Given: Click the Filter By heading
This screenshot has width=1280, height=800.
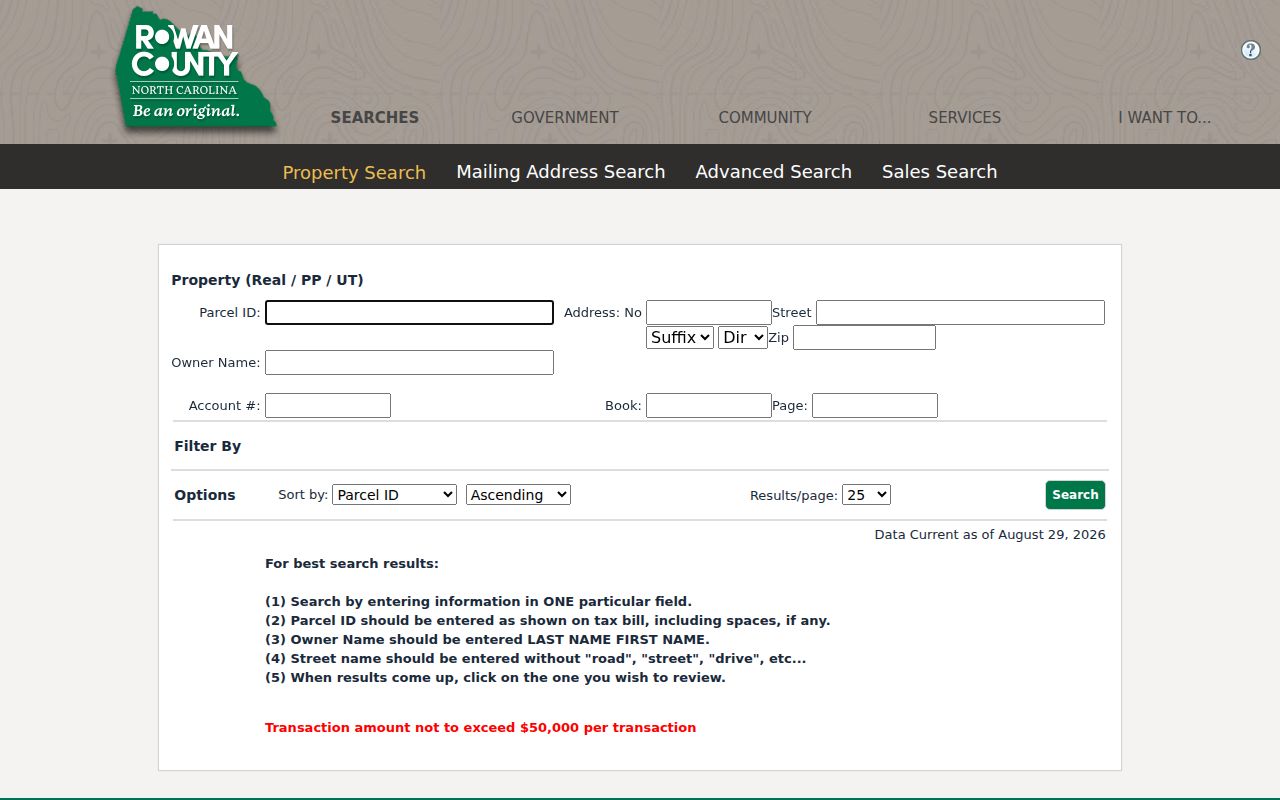Looking at the screenshot, I should coord(208,446).
